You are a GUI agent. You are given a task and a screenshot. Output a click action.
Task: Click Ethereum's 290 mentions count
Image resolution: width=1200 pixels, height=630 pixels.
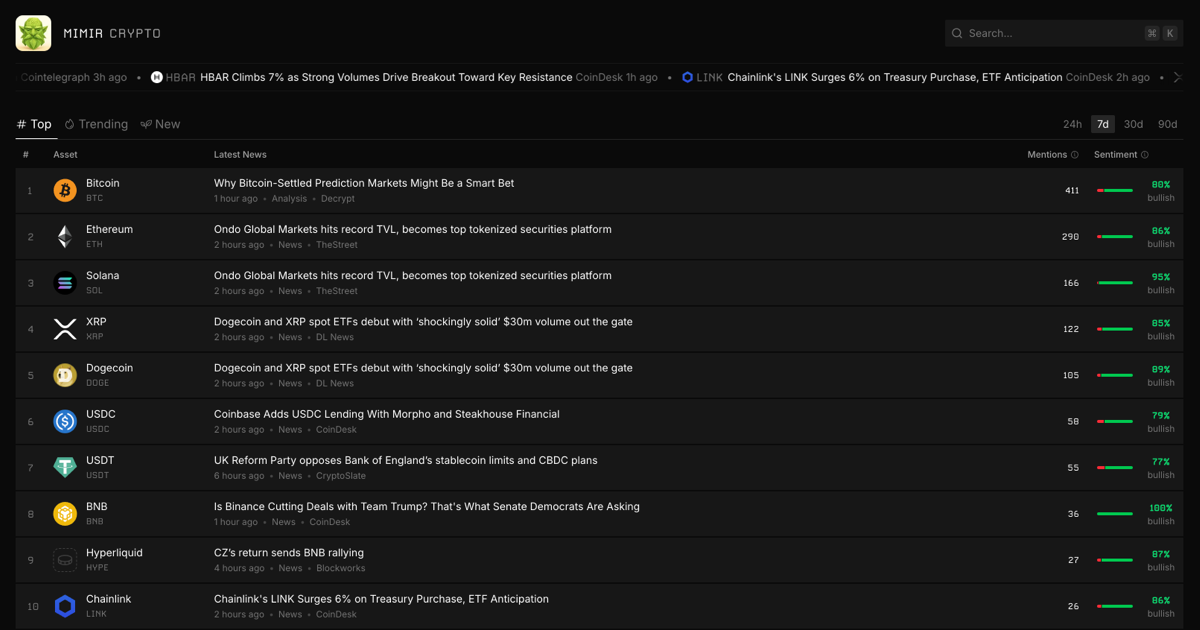[1070, 237]
